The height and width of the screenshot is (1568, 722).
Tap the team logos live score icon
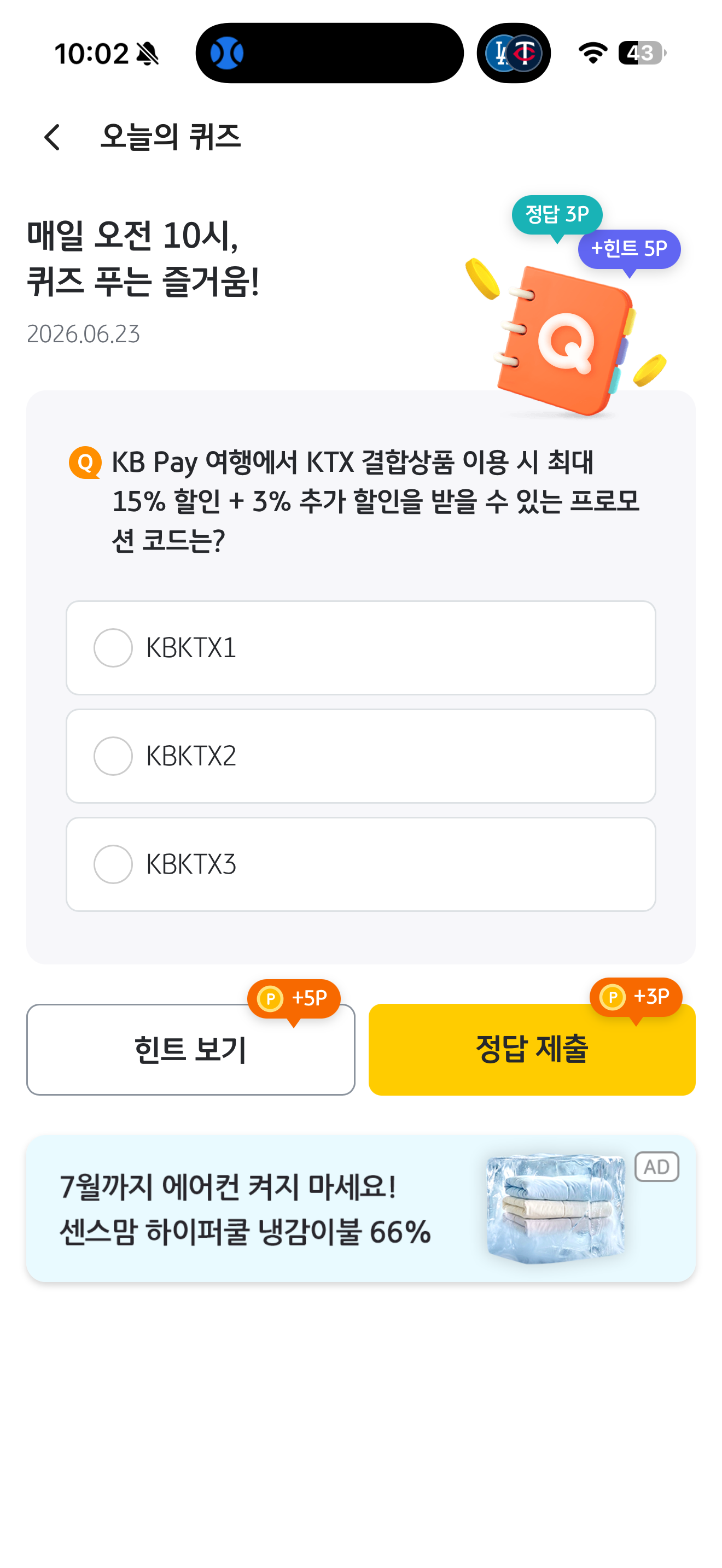coord(513,53)
